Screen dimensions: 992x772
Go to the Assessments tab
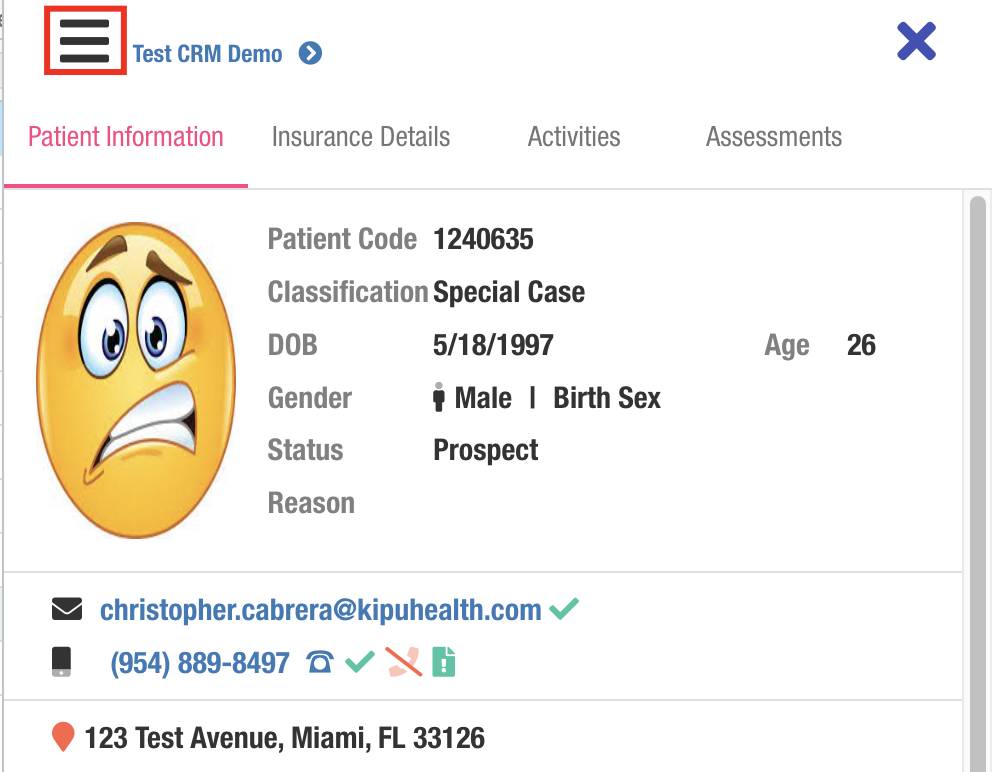[x=774, y=137]
